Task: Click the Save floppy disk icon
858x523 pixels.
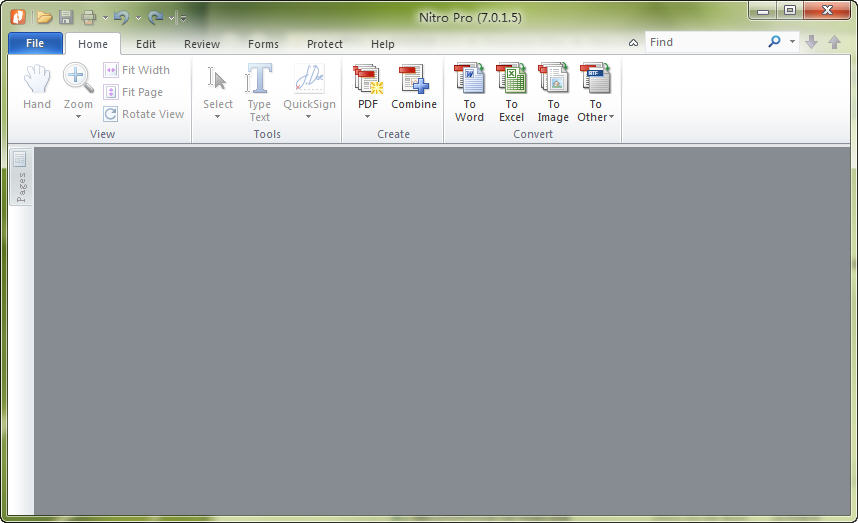Action: pos(66,18)
